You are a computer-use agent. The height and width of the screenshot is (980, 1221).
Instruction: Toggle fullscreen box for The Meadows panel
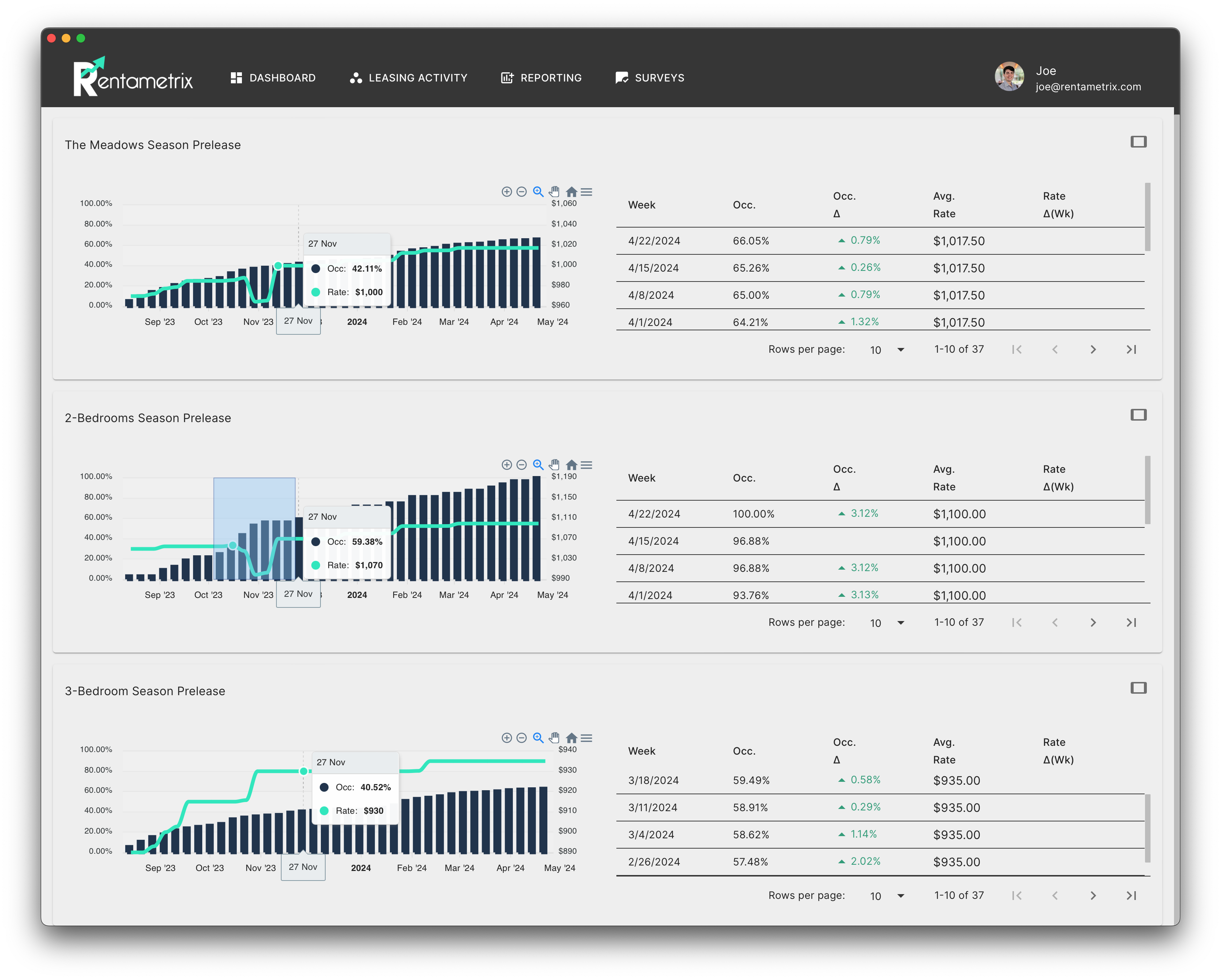[1138, 142]
